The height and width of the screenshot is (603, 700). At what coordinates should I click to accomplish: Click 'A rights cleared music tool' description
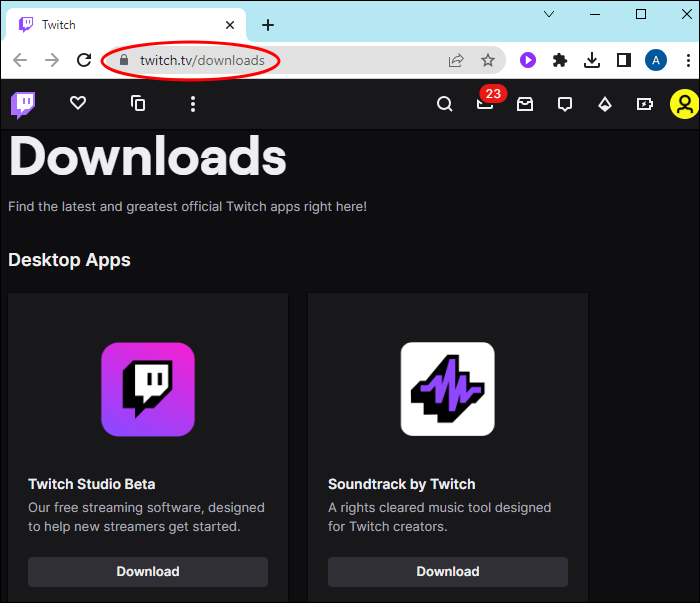tap(440, 517)
